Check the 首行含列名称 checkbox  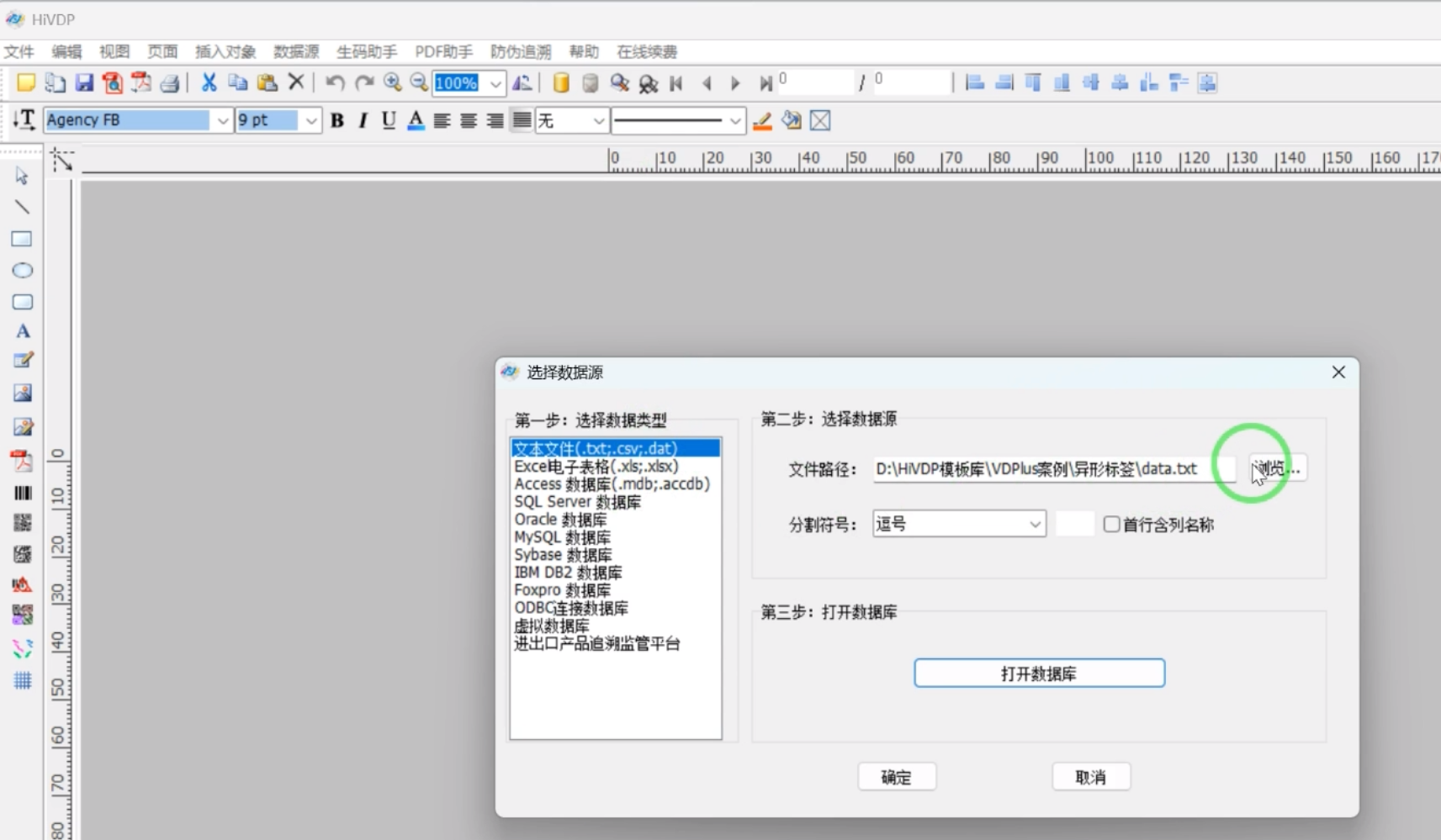(x=1111, y=524)
